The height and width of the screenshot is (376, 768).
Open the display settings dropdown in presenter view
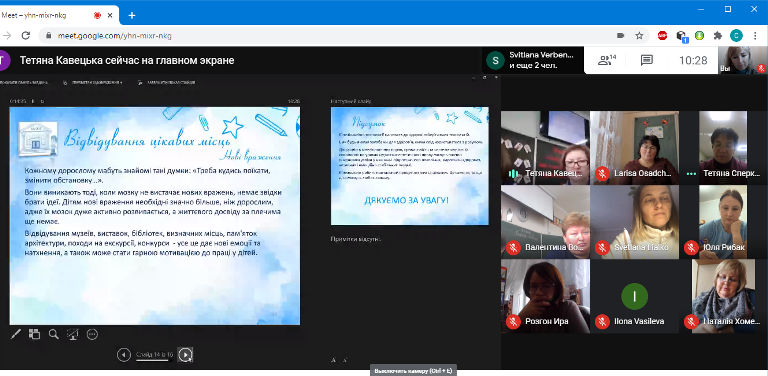click(x=93, y=82)
